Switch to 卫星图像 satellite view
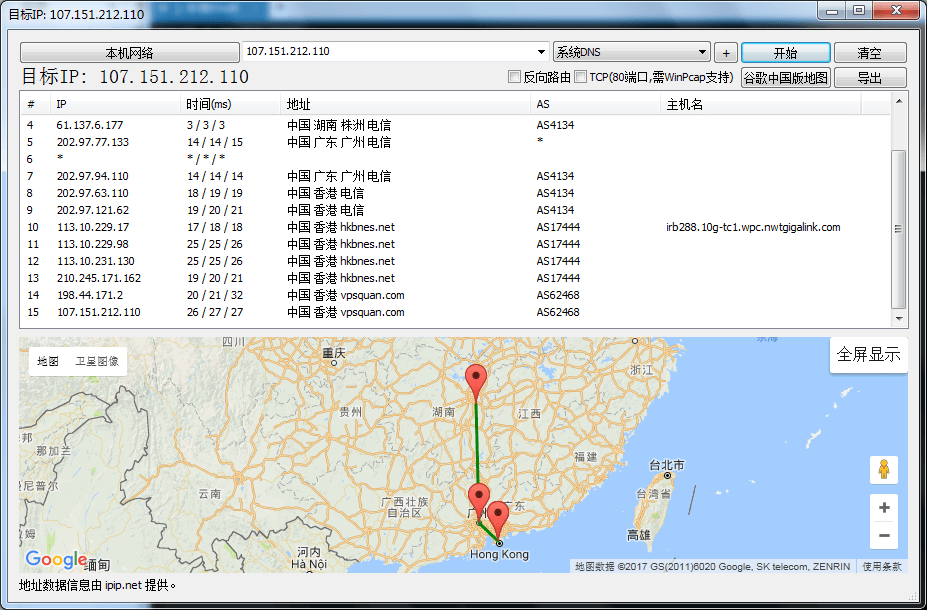The width and height of the screenshot is (927, 610). [x=95, y=360]
